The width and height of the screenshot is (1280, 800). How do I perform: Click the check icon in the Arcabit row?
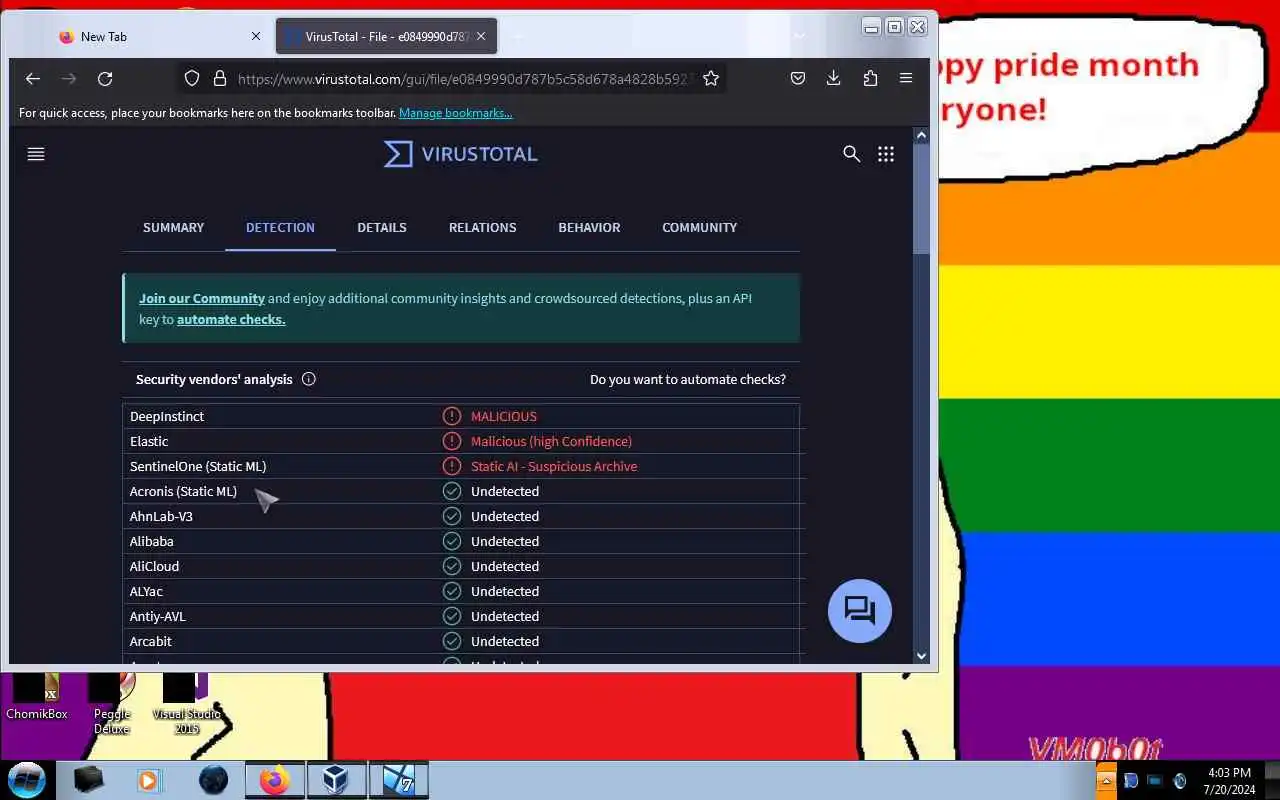pyautogui.click(x=452, y=641)
